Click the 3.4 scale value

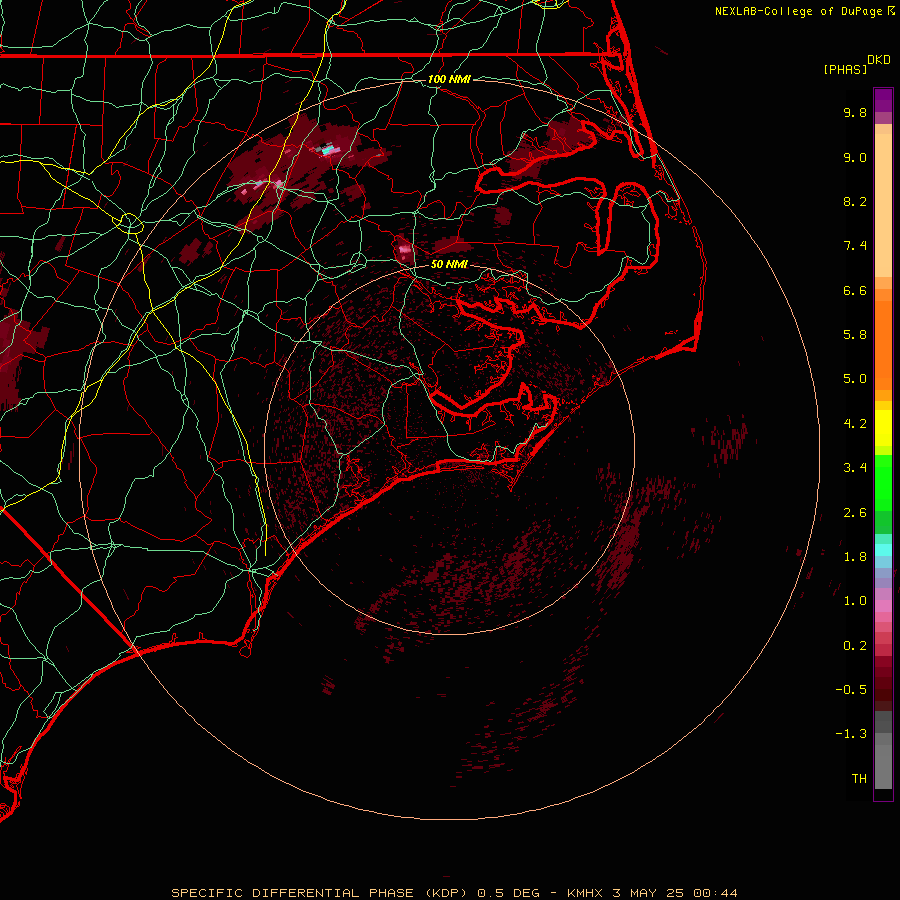click(x=855, y=468)
